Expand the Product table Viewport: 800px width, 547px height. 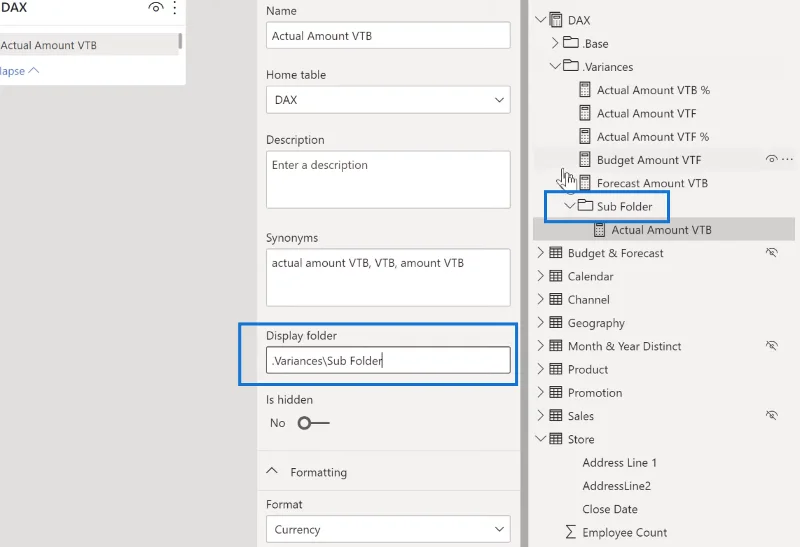tap(540, 369)
